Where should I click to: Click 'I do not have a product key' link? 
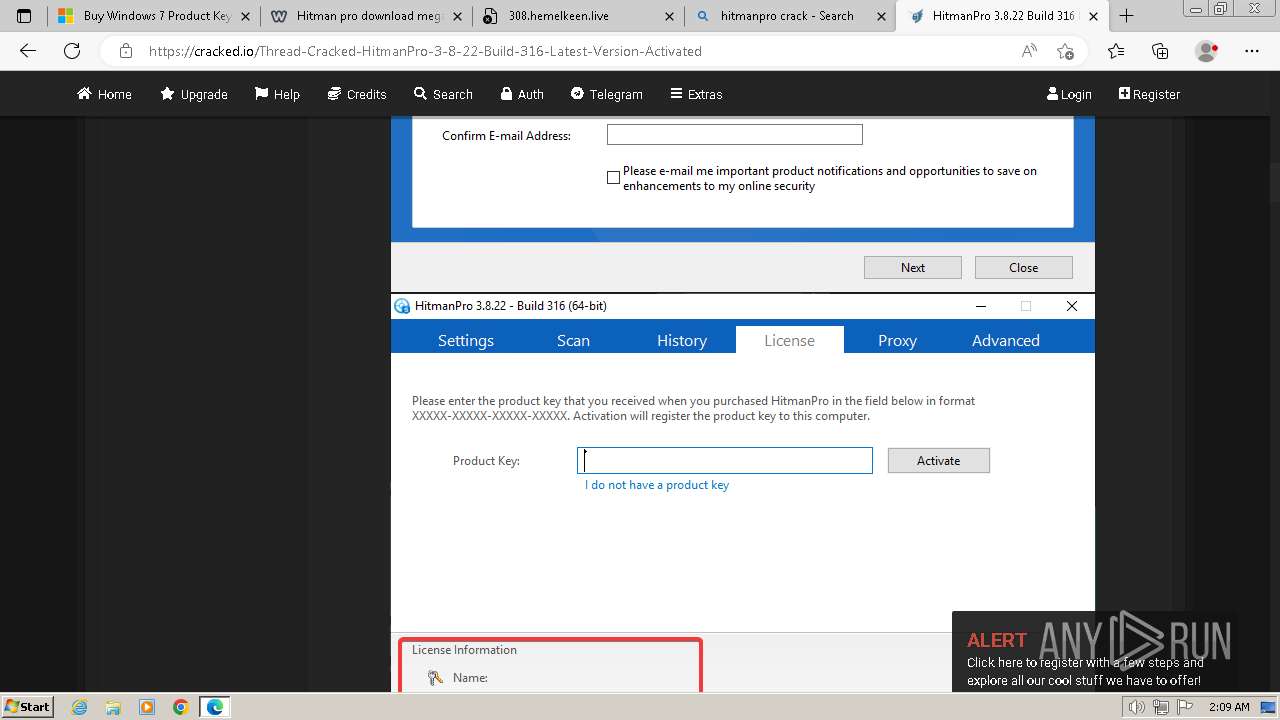657,485
